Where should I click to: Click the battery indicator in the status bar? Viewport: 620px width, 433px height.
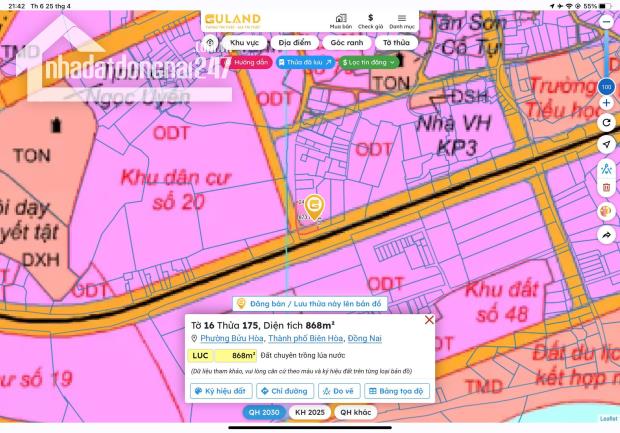[605, 6]
